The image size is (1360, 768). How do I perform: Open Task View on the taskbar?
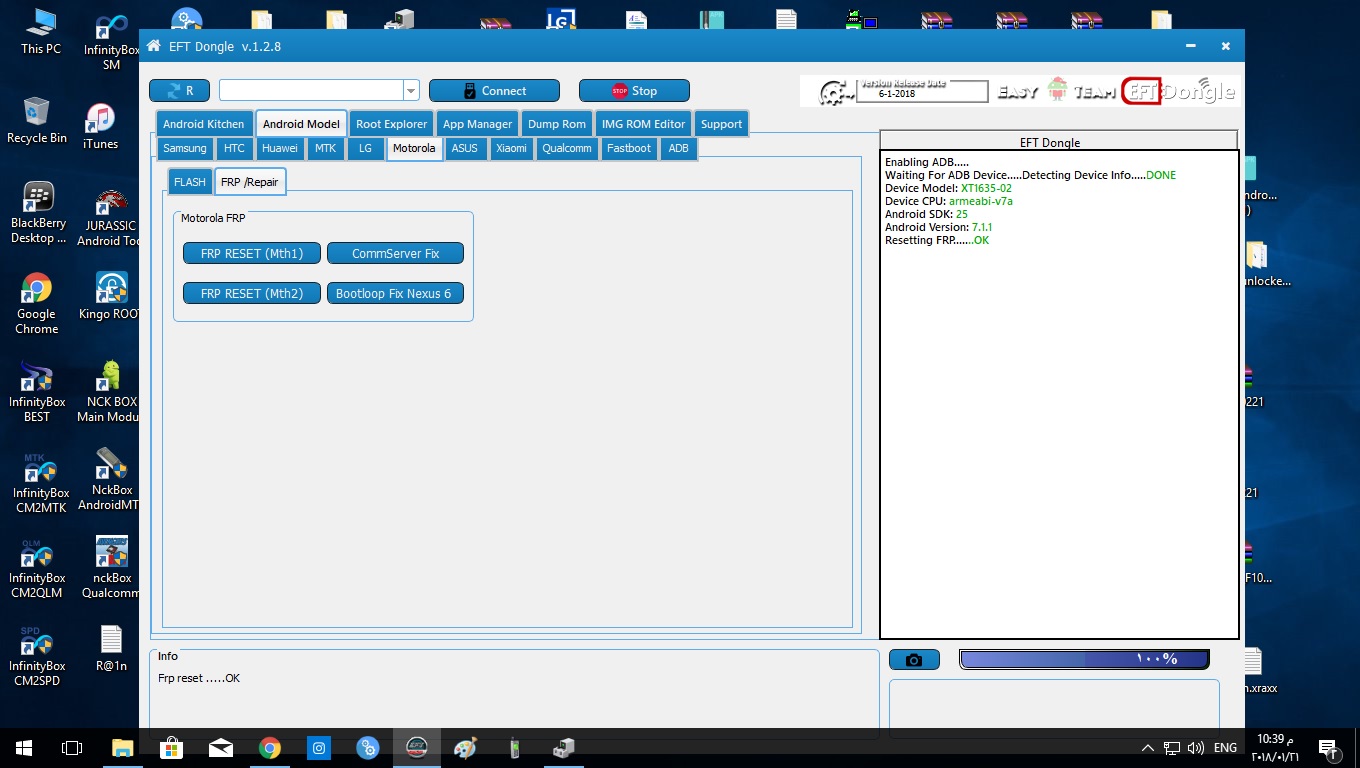72,747
